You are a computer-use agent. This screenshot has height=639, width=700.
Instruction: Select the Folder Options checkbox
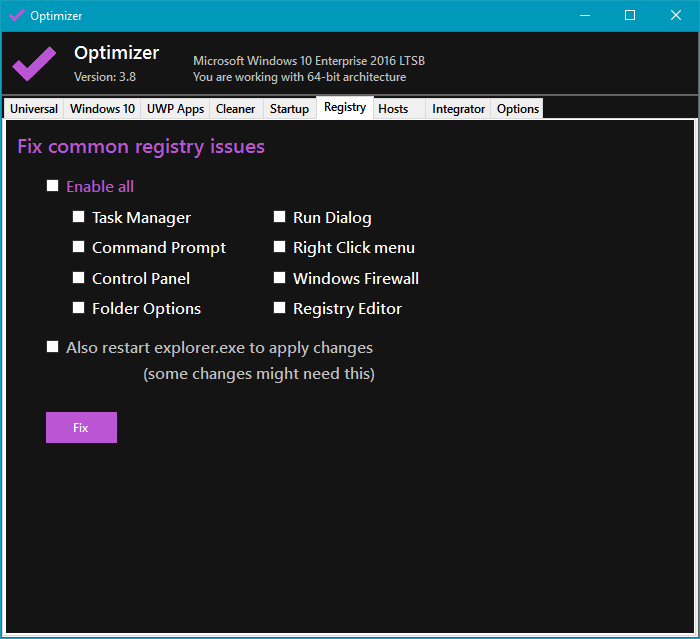coord(79,308)
